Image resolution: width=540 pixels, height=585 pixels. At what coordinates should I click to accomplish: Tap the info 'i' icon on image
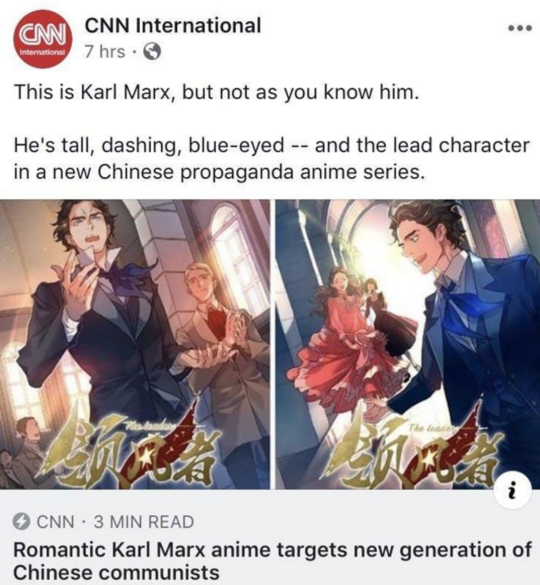[x=512, y=490]
